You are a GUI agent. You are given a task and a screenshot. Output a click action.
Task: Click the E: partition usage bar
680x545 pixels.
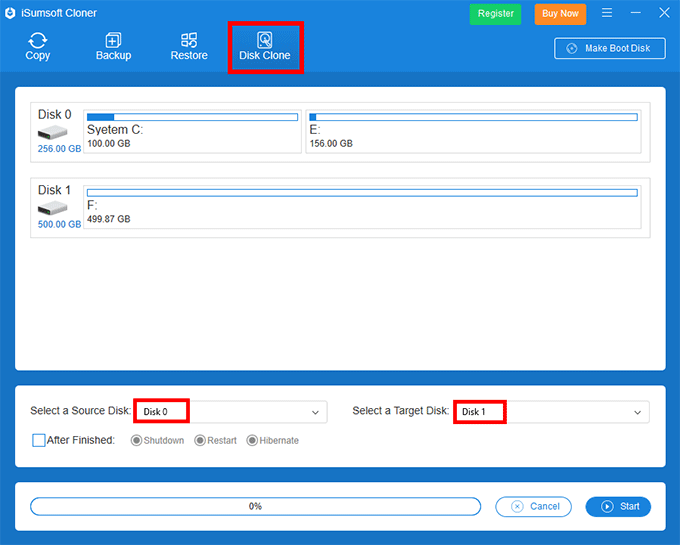[x=473, y=117]
